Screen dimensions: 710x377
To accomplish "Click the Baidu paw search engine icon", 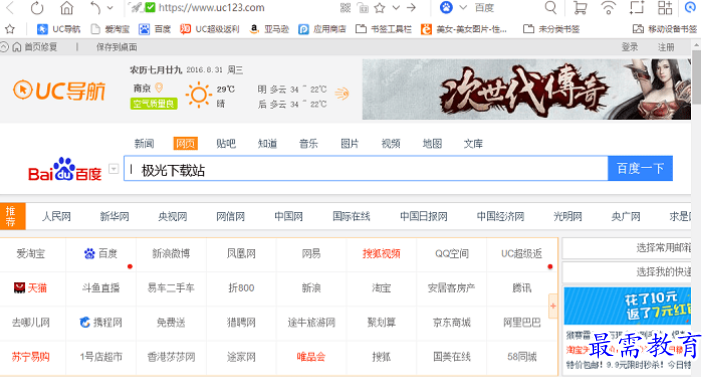I will 446,8.
